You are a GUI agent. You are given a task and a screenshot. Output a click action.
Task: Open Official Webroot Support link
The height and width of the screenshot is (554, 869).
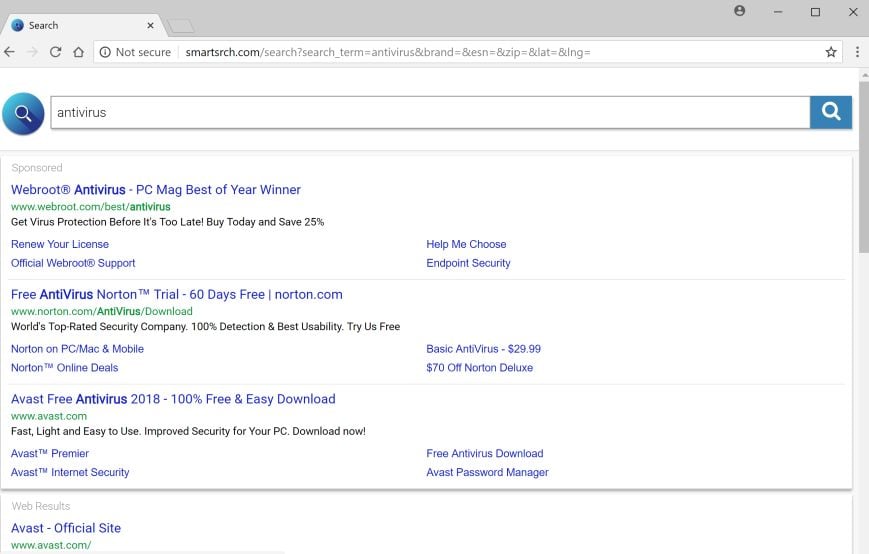73,263
